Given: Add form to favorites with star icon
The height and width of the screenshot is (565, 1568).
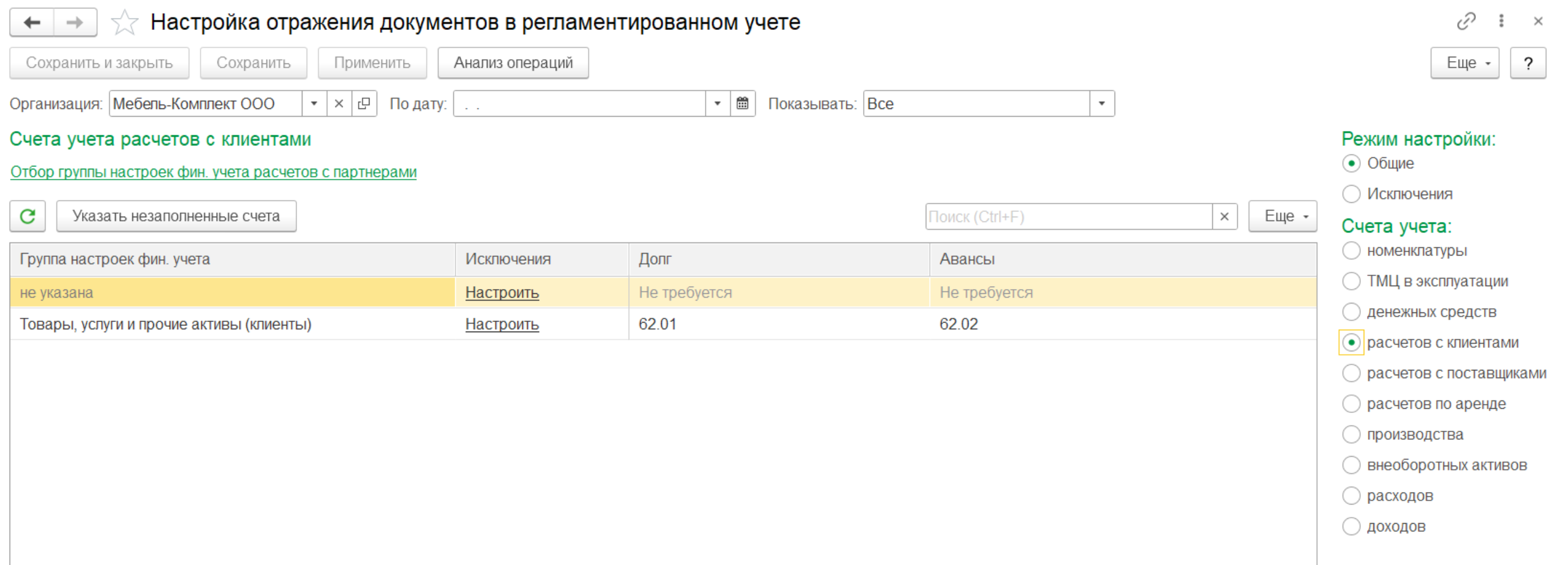Looking at the screenshot, I should point(125,23).
